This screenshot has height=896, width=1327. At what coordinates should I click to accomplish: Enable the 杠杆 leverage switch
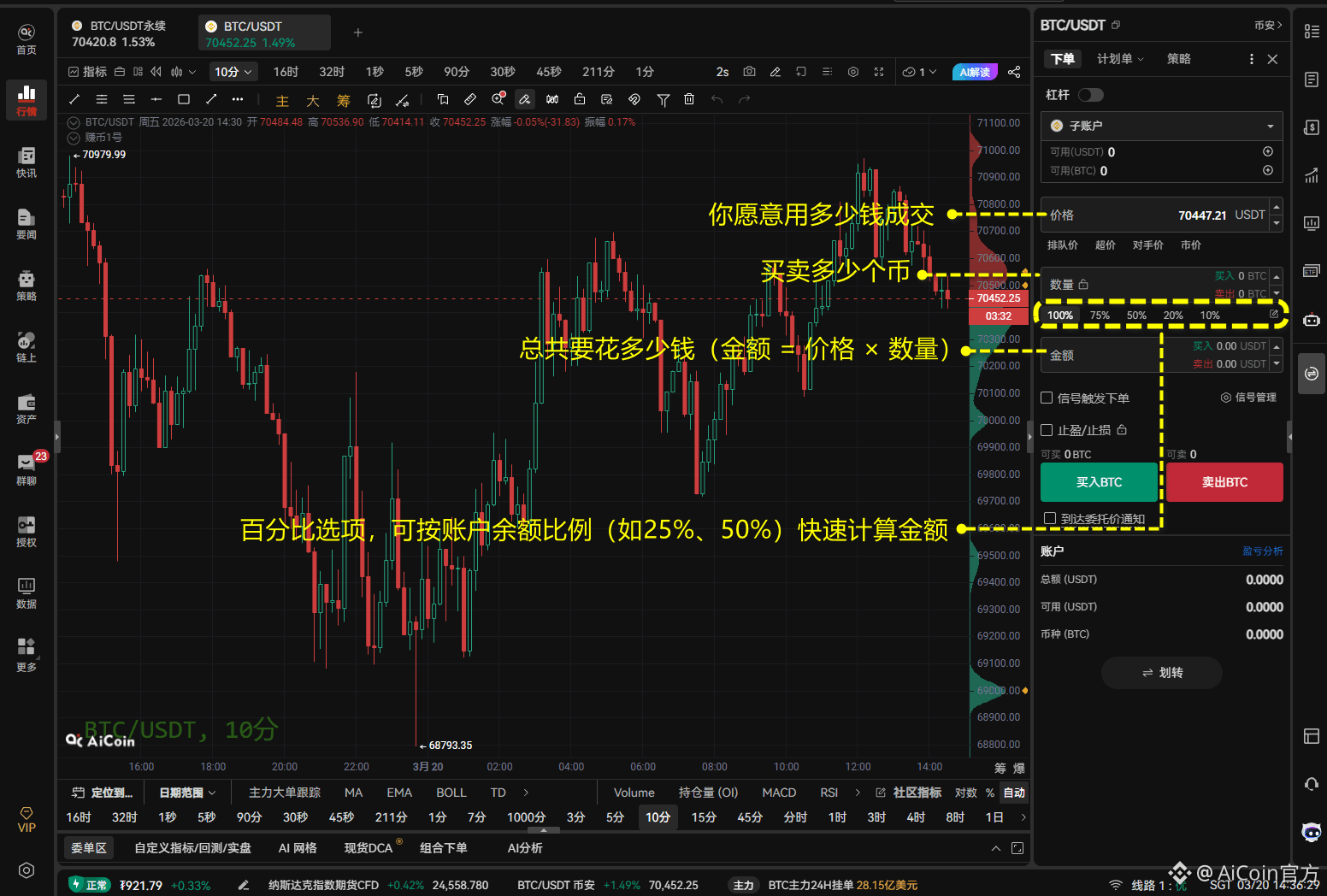pos(1091,94)
